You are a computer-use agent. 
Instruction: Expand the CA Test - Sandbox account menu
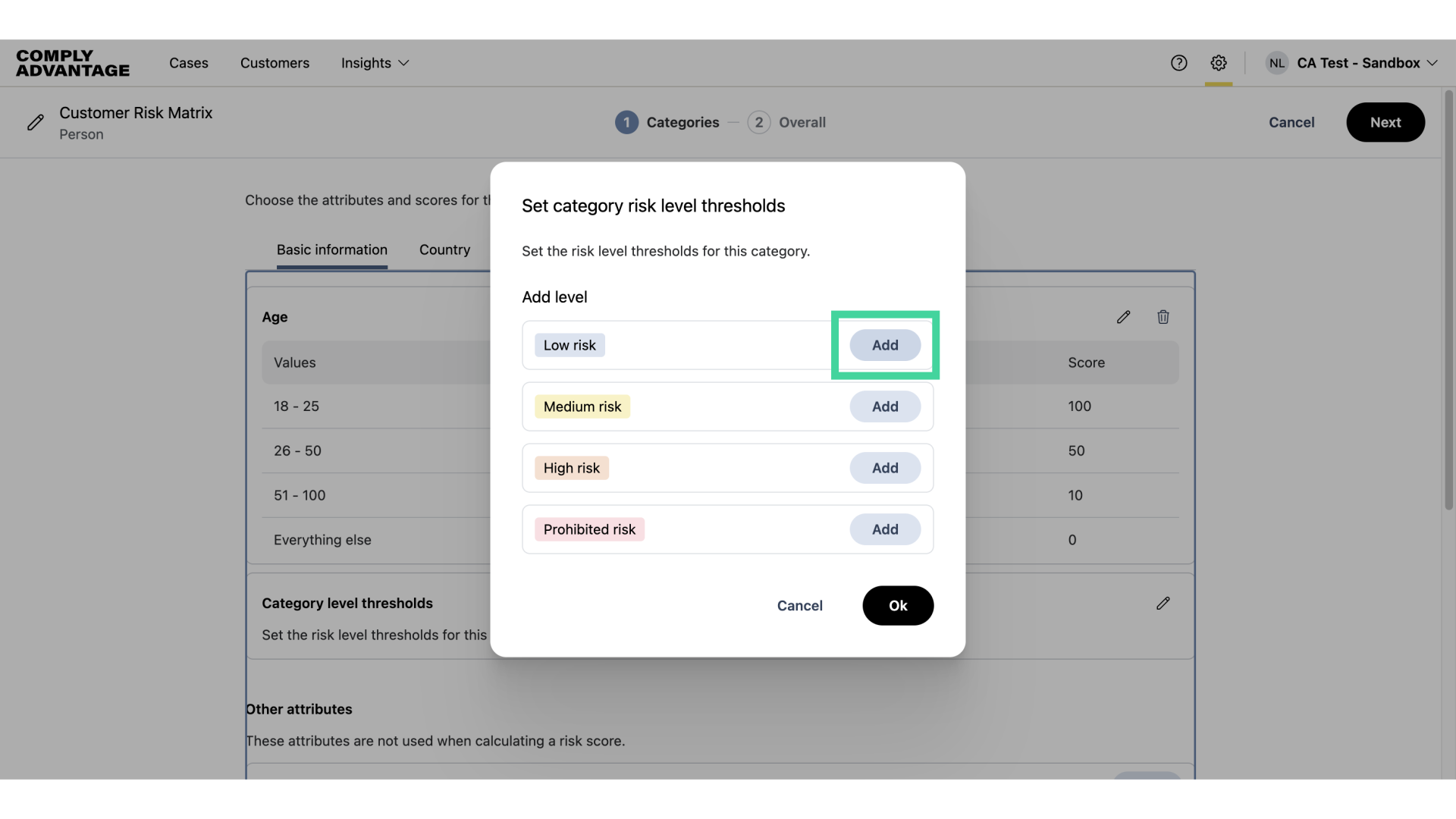(1360, 63)
